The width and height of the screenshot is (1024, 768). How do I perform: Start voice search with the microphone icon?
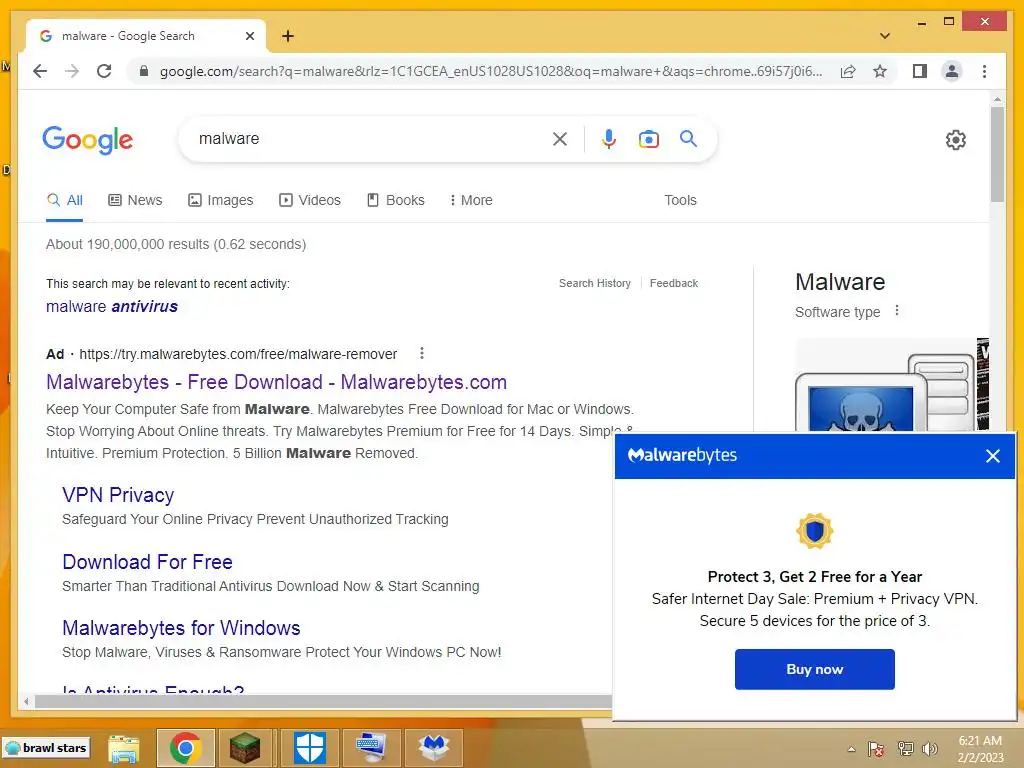(x=609, y=138)
